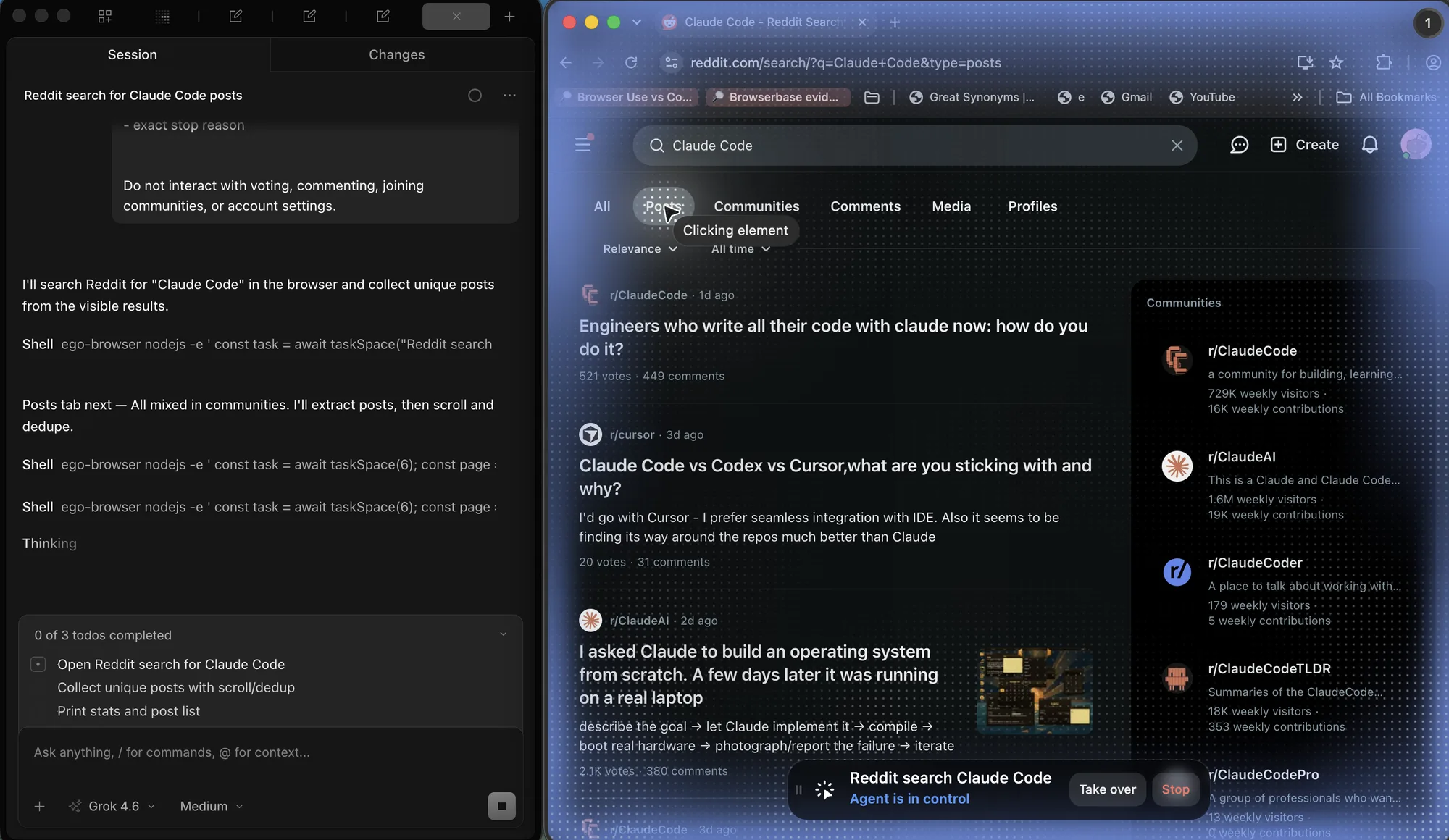Open the Great Synonyms bookmark
Screen dimensions: 1449x840
pos(972,97)
